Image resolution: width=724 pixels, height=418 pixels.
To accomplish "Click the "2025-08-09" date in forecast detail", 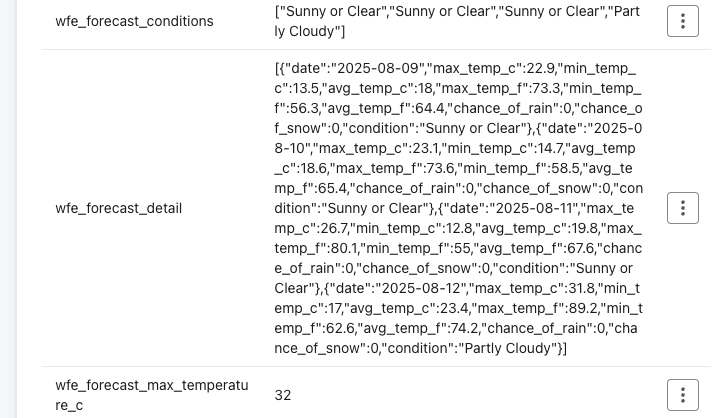I will (376, 68).
